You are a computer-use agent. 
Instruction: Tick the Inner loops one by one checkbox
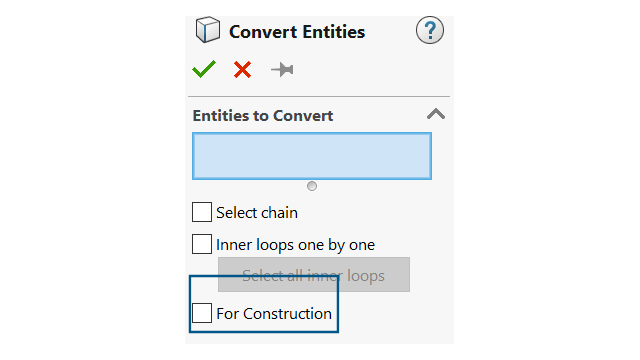(x=202, y=244)
